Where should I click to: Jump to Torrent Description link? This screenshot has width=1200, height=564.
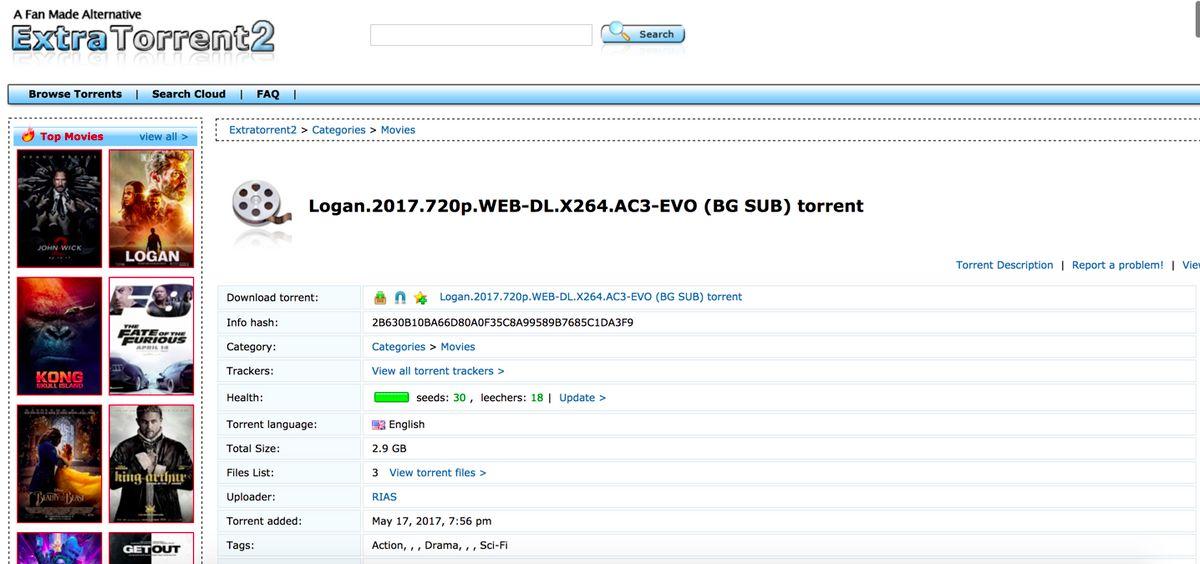(1004, 265)
